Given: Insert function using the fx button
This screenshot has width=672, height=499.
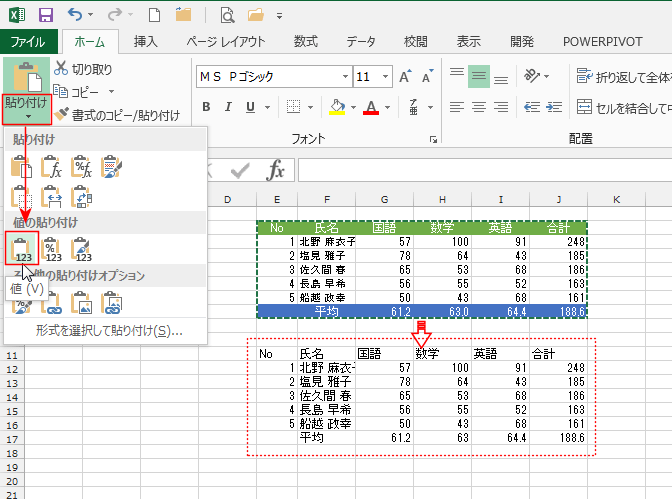Looking at the screenshot, I should tap(275, 170).
